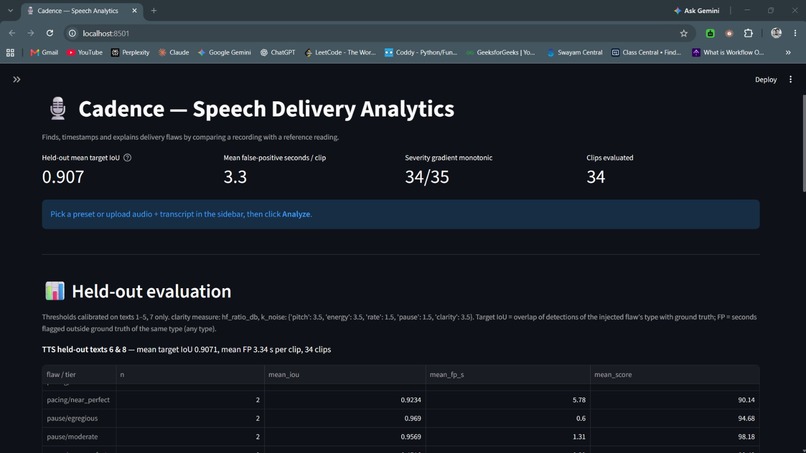
Task: Select the pause/egregious row label
Action: 72,418
